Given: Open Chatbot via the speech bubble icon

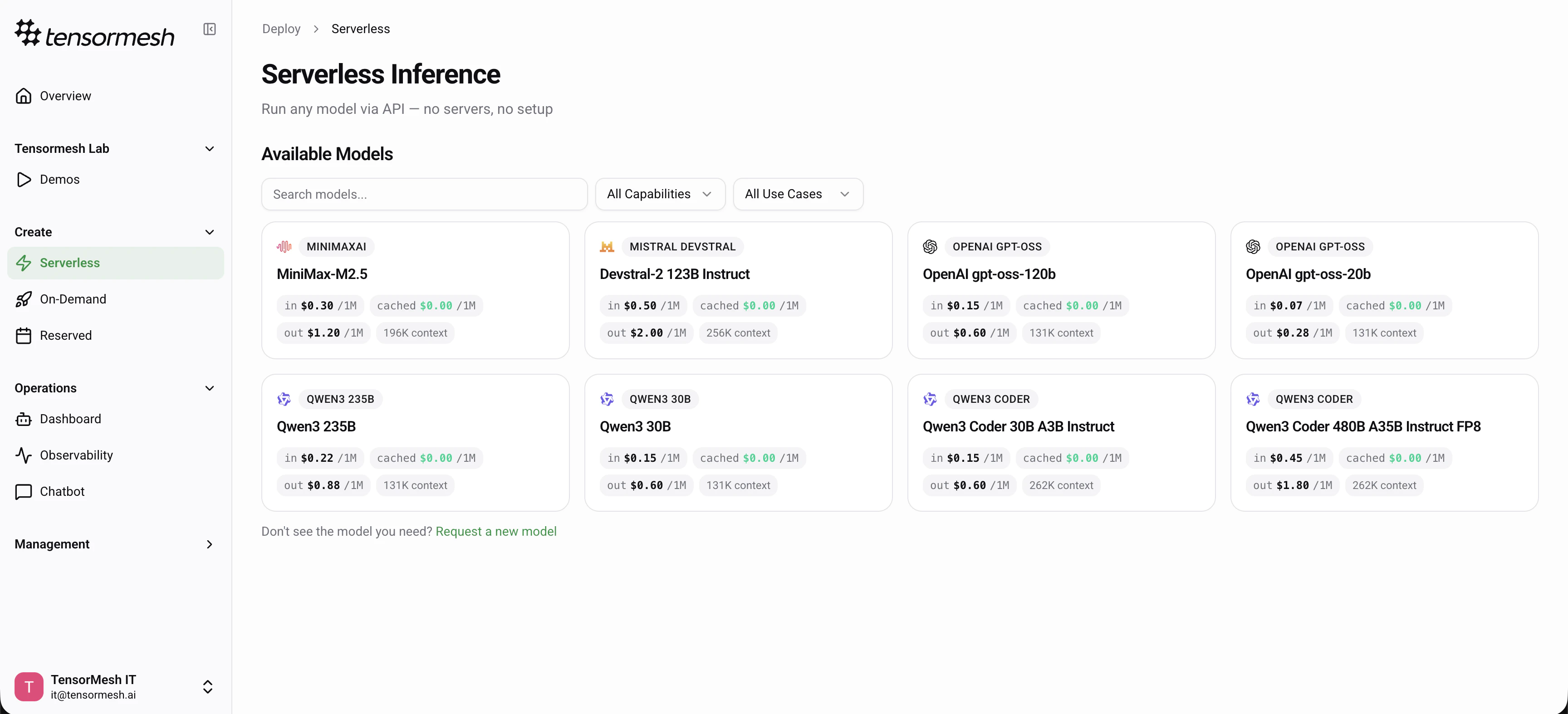Looking at the screenshot, I should click(x=24, y=492).
